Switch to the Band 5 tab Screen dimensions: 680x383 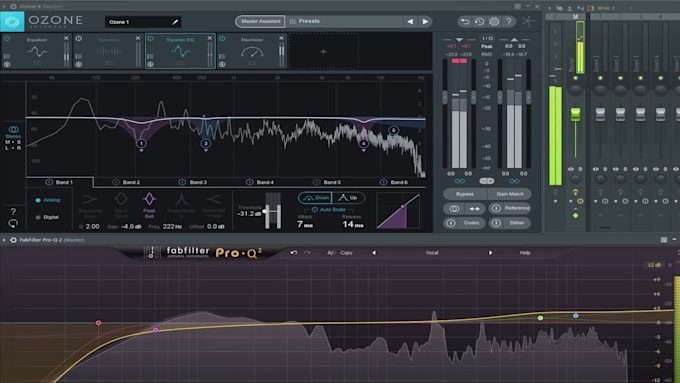click(327, 182)
